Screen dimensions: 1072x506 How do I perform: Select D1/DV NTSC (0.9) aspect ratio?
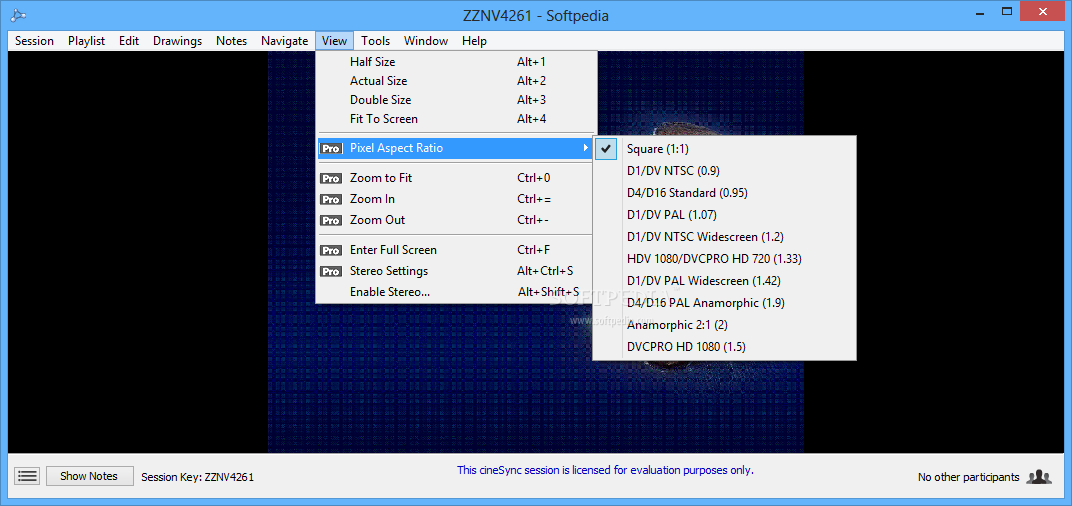tap(724, 171)
